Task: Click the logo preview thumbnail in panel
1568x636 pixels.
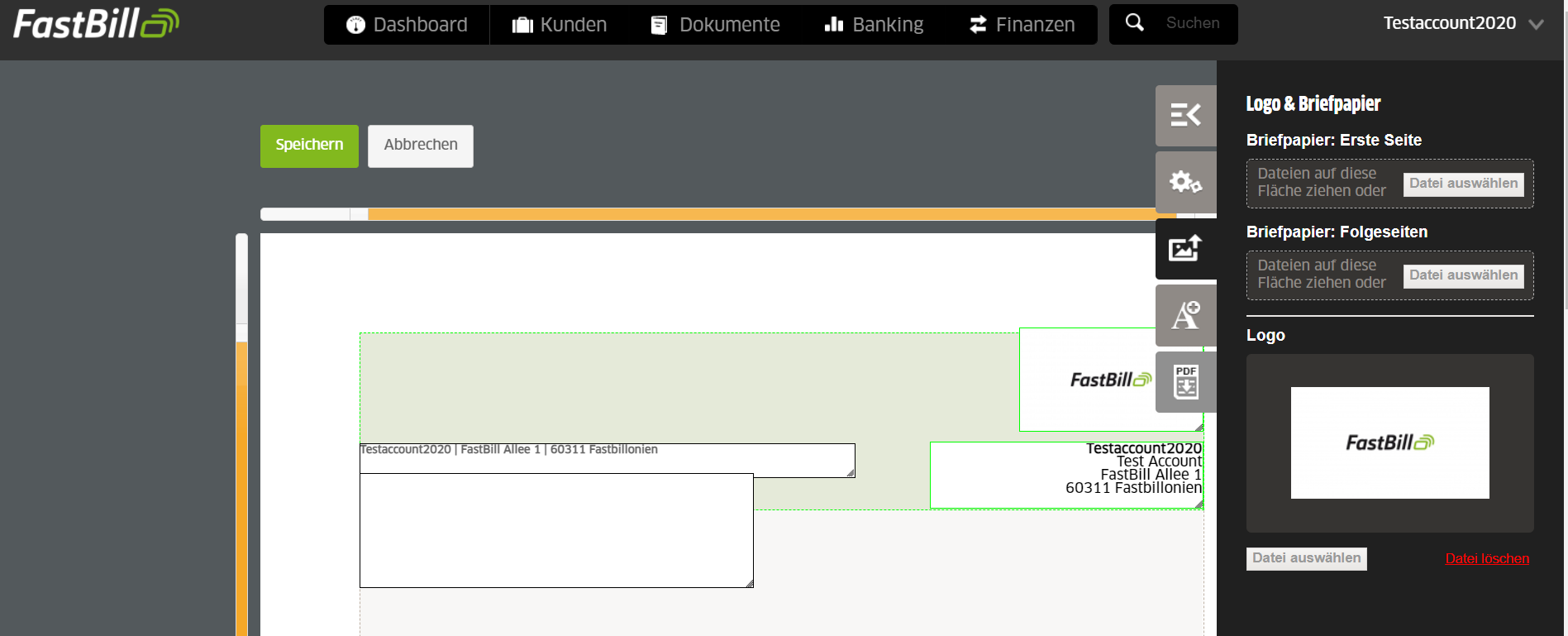Action: pos(1389,442)
